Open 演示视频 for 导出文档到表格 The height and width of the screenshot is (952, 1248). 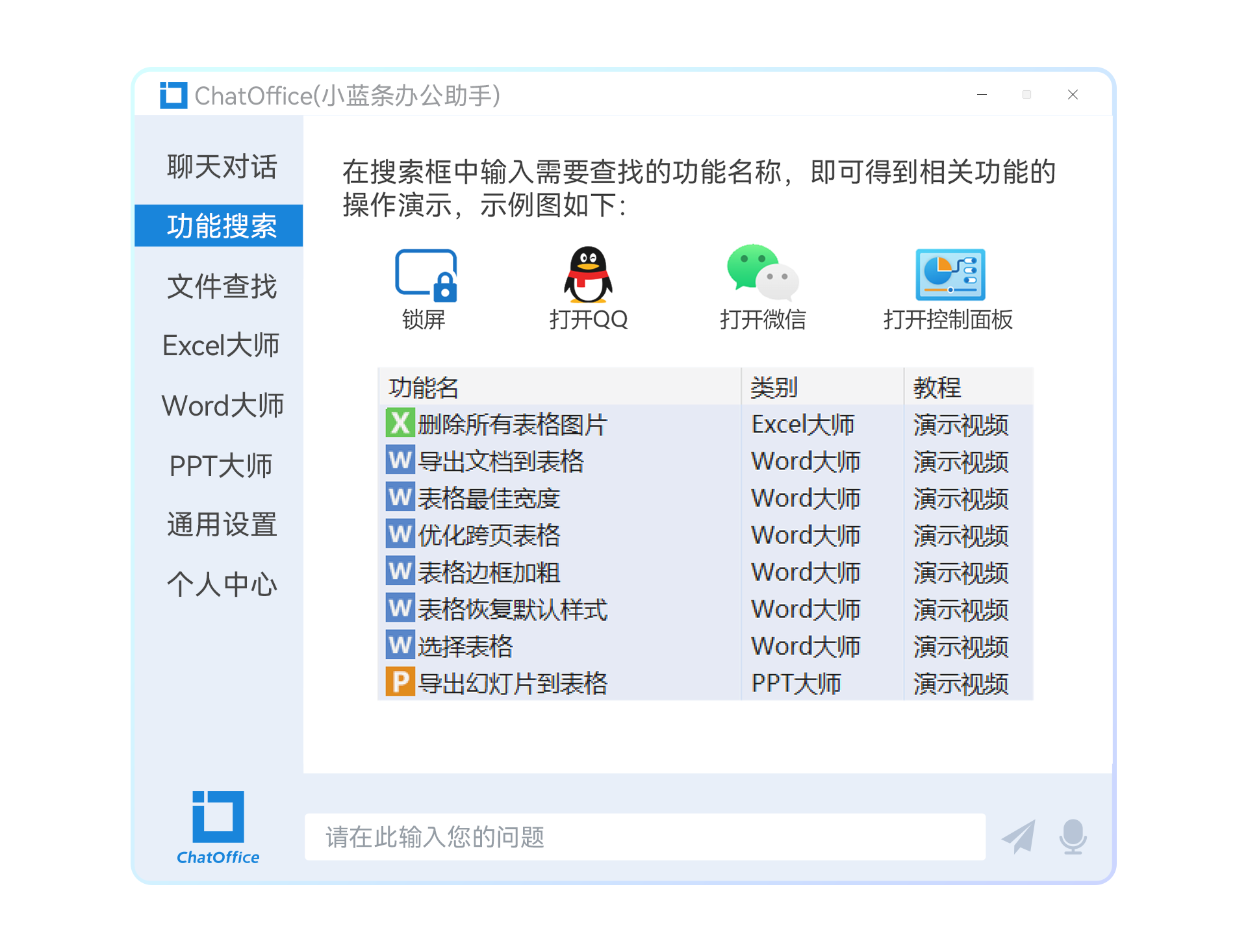(x=961, y=462)
